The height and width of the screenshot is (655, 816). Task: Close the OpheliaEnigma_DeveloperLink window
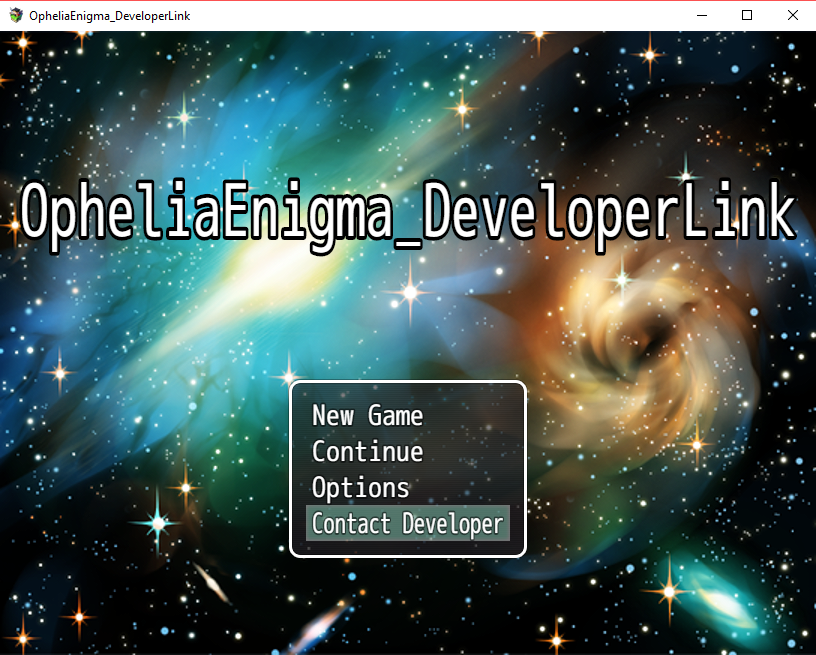793,16
